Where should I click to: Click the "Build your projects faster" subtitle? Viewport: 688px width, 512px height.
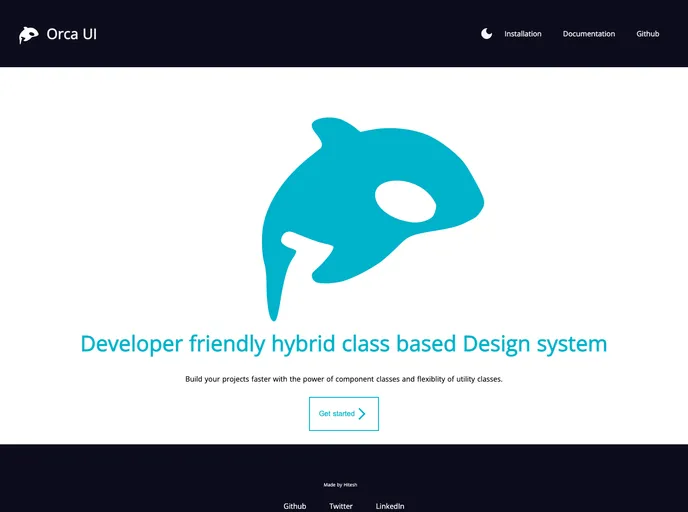point(343,380)
